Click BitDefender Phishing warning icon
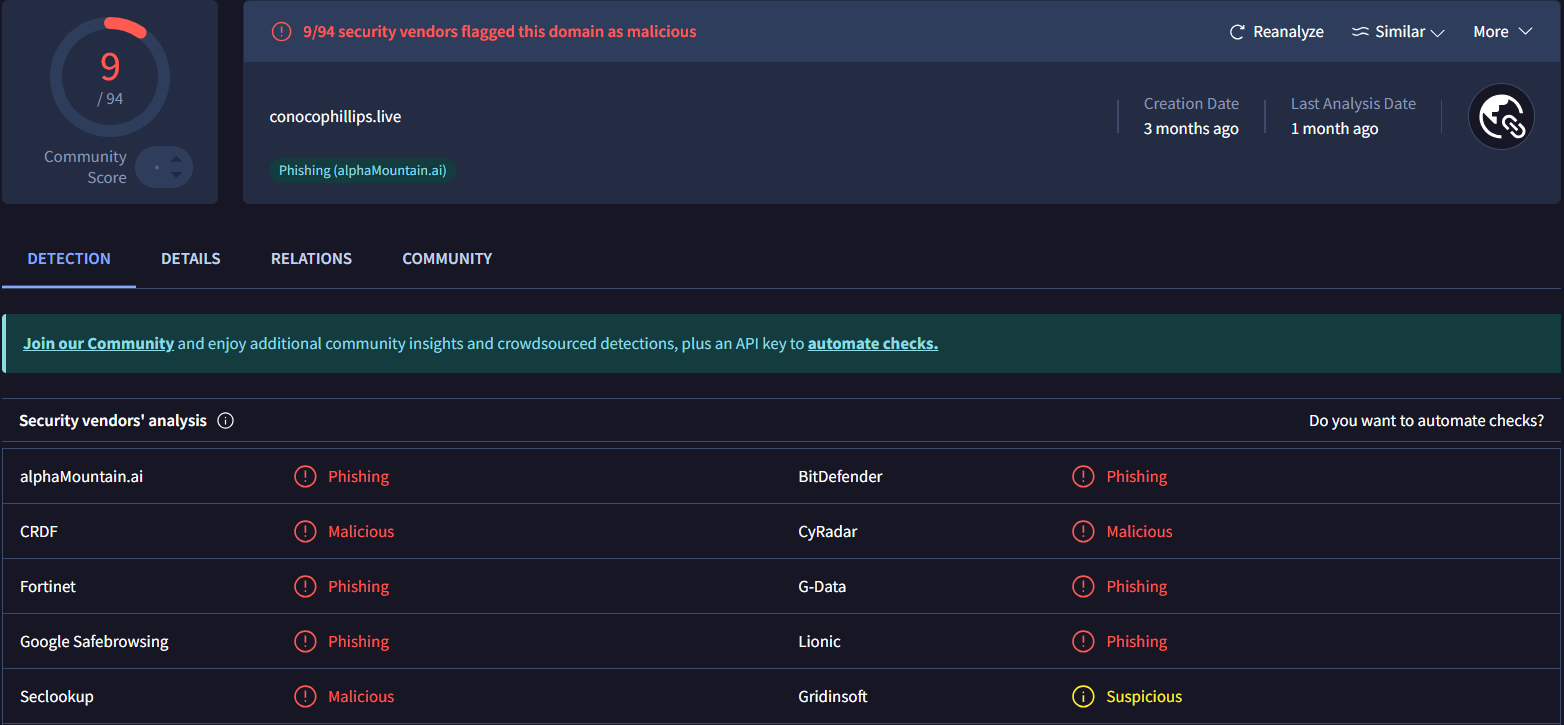 click(x=1083, y=477)
